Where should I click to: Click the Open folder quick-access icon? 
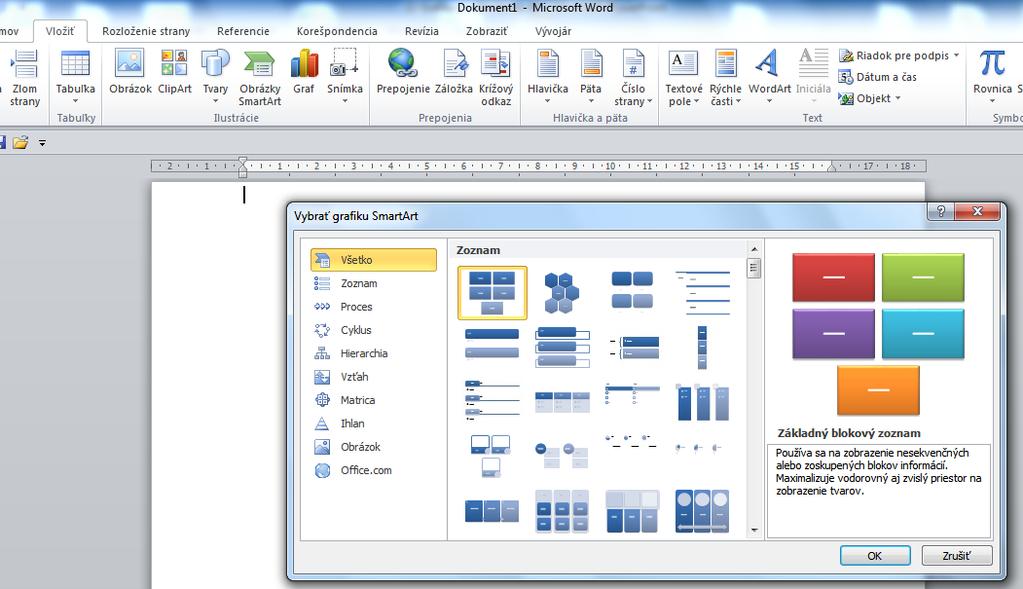[20, 142]
